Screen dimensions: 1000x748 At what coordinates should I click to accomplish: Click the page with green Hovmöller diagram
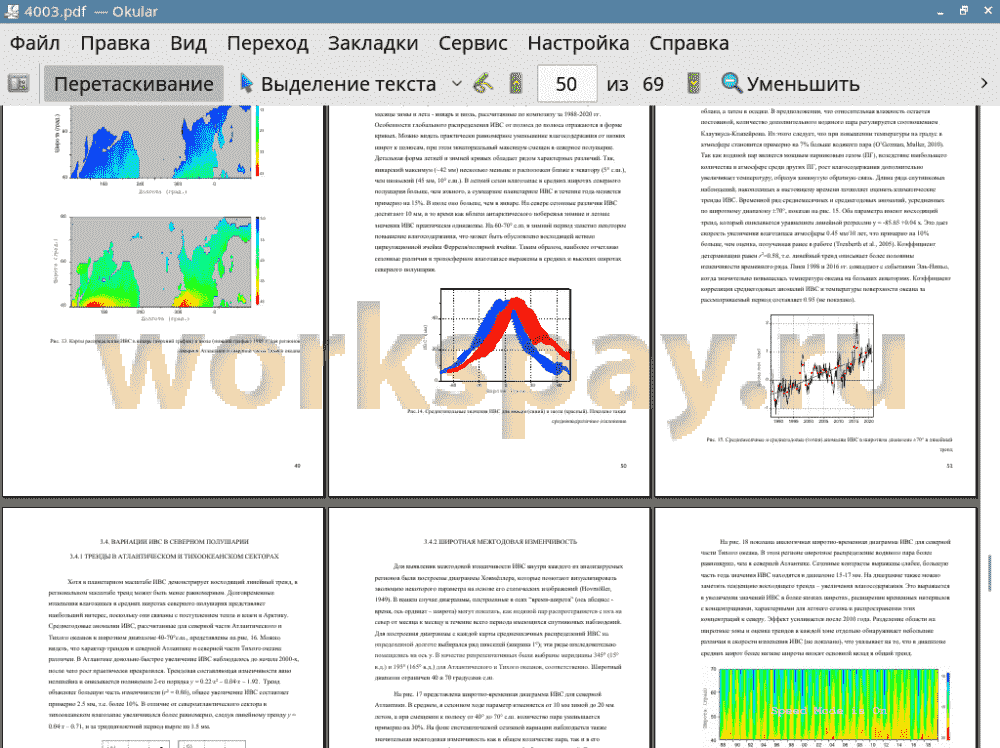pyautogui.click(x=816, y=628)
